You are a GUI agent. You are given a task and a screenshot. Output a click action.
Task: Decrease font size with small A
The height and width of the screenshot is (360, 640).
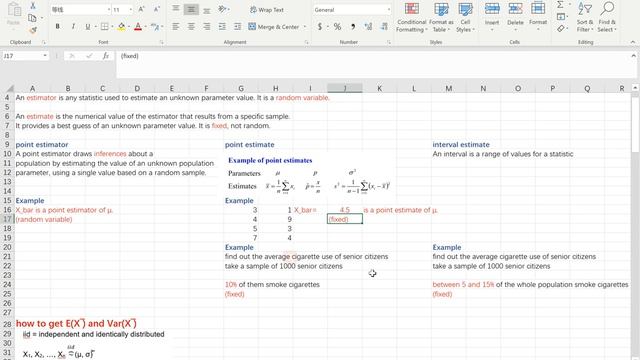coord(157,9)
